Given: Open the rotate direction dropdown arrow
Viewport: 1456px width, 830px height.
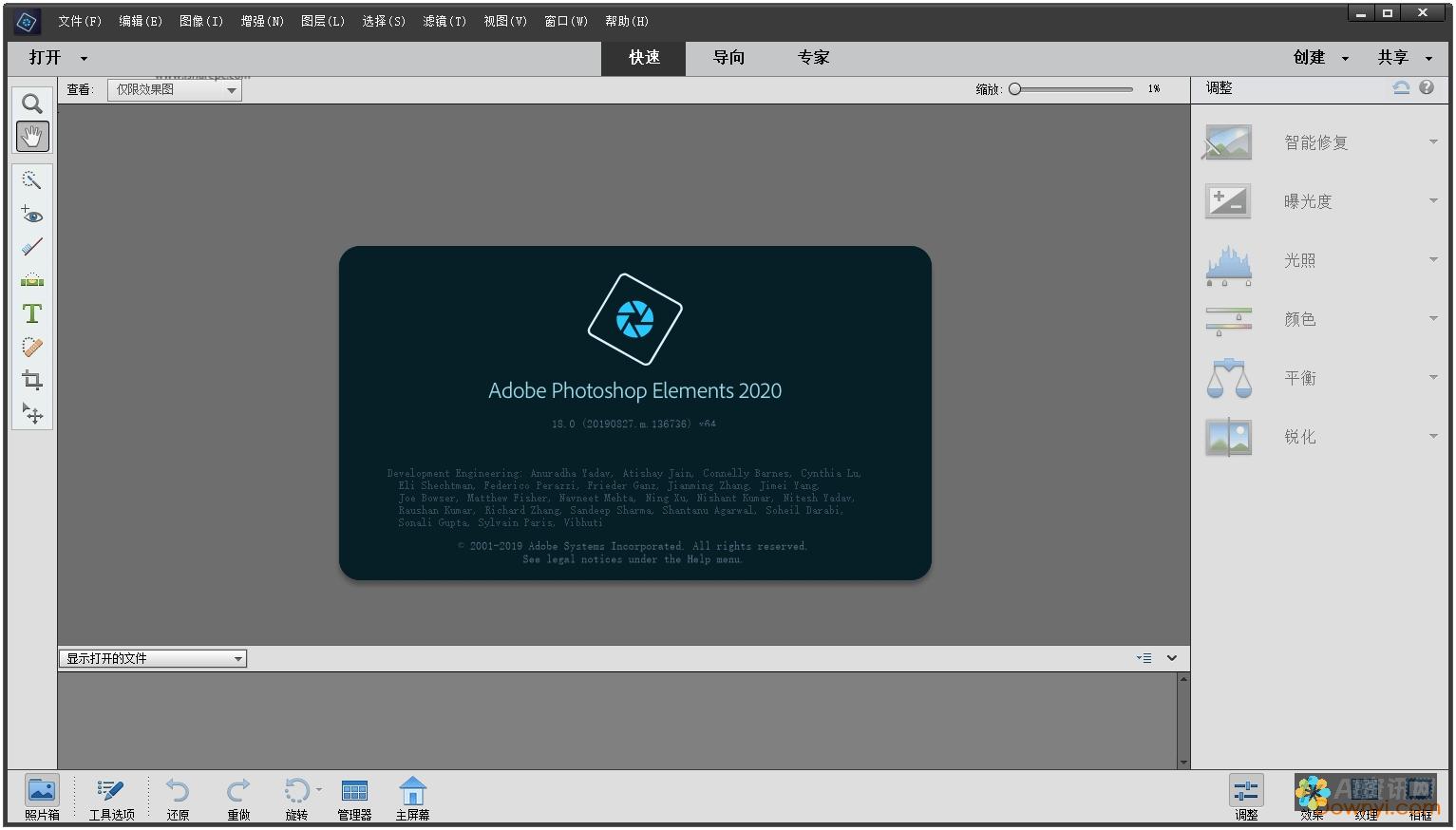Looking at the screenshot, I should pyautogui.click(x=319, y=789).
